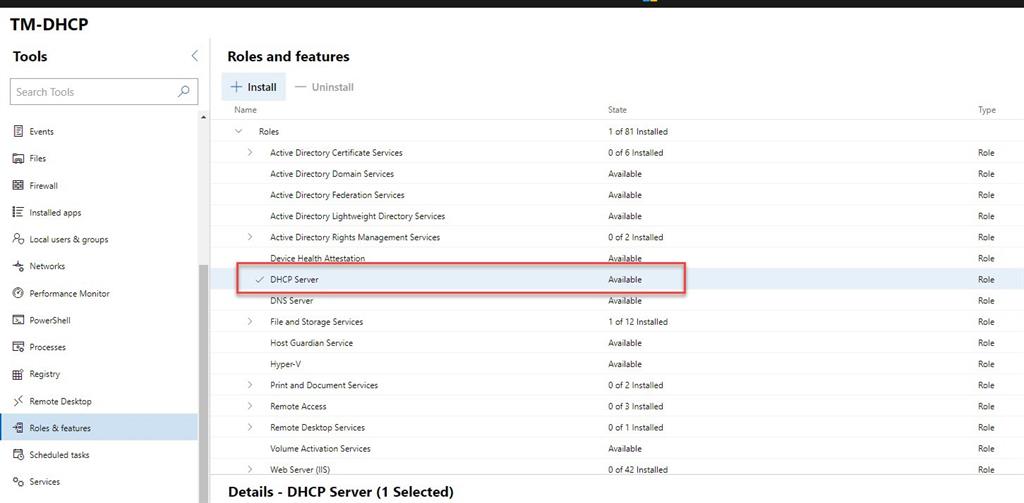Uncheck the DHCP Server row checkmark
The height and width of the screenshot is (503, 1024).
pos(260,280)
